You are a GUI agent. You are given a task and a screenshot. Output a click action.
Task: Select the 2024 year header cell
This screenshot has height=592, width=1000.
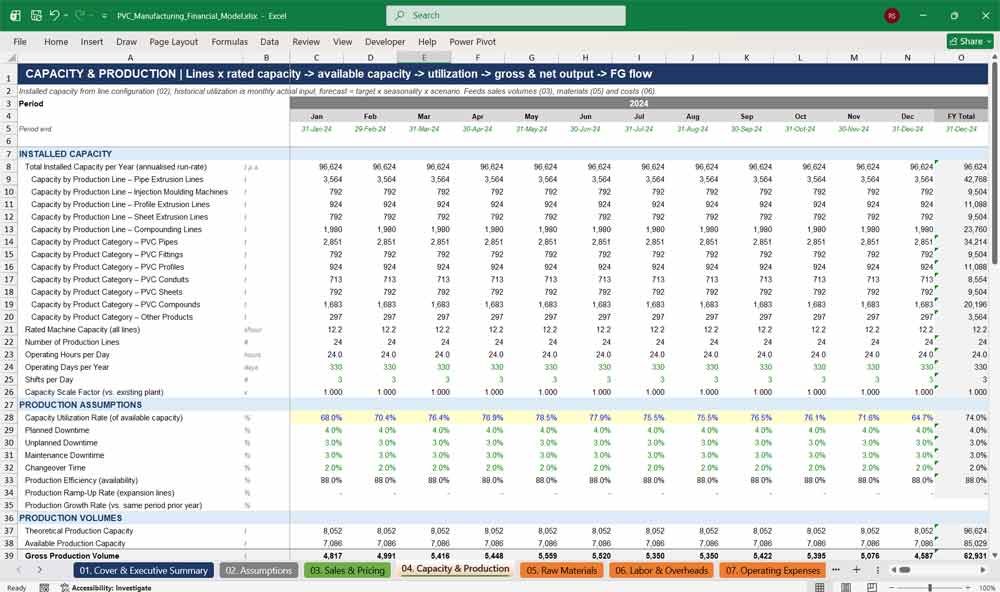pyautogui.click(x=638, y=103)
